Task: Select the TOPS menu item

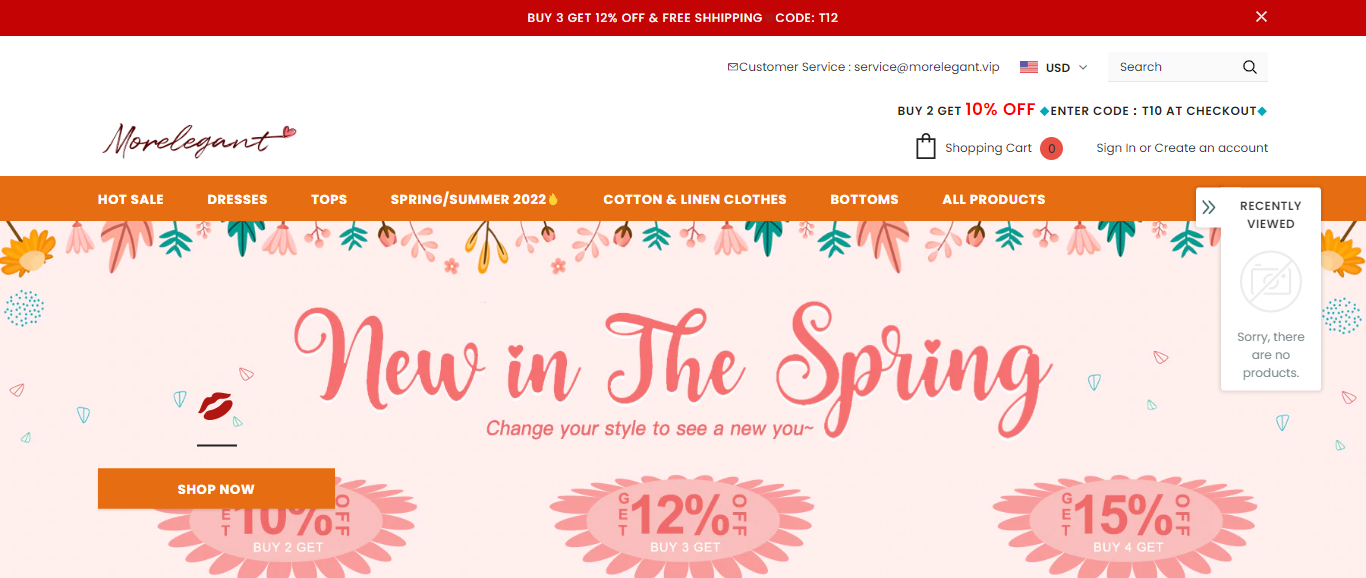Action: (329, 199)
